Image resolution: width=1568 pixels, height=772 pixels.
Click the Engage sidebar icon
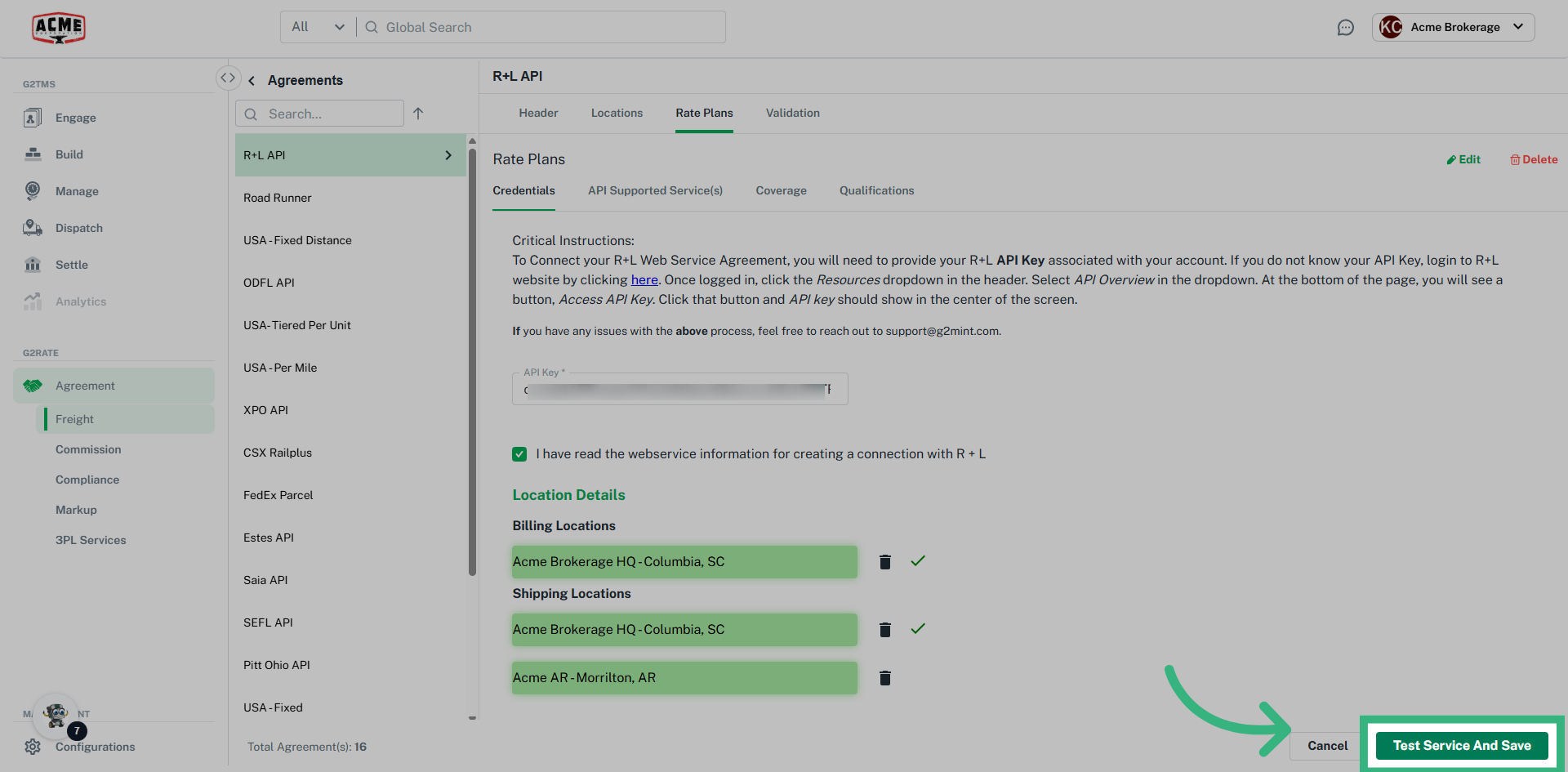coord(33,118)
